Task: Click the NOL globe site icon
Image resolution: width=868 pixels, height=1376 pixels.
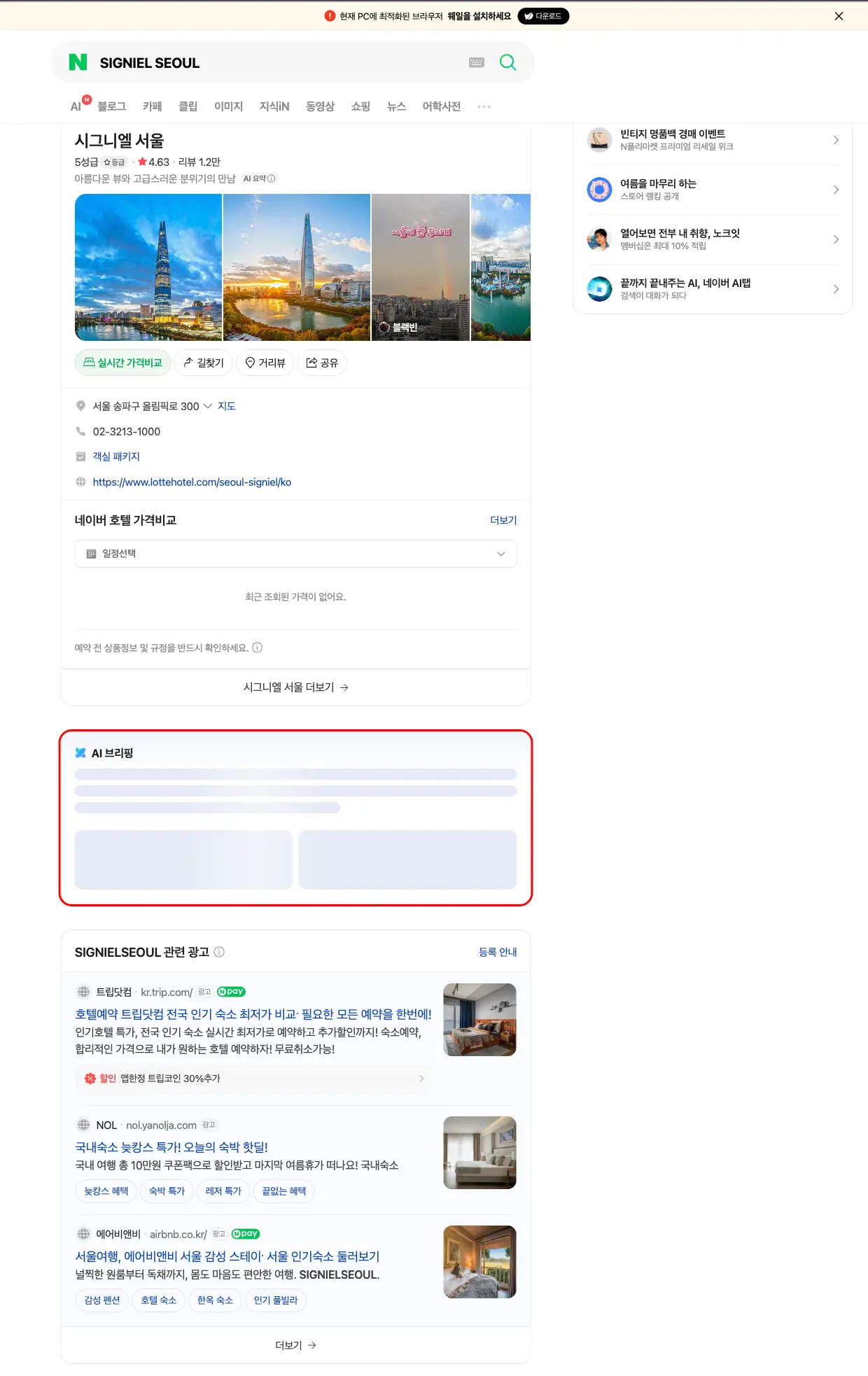Action: tap(83, 1125)
